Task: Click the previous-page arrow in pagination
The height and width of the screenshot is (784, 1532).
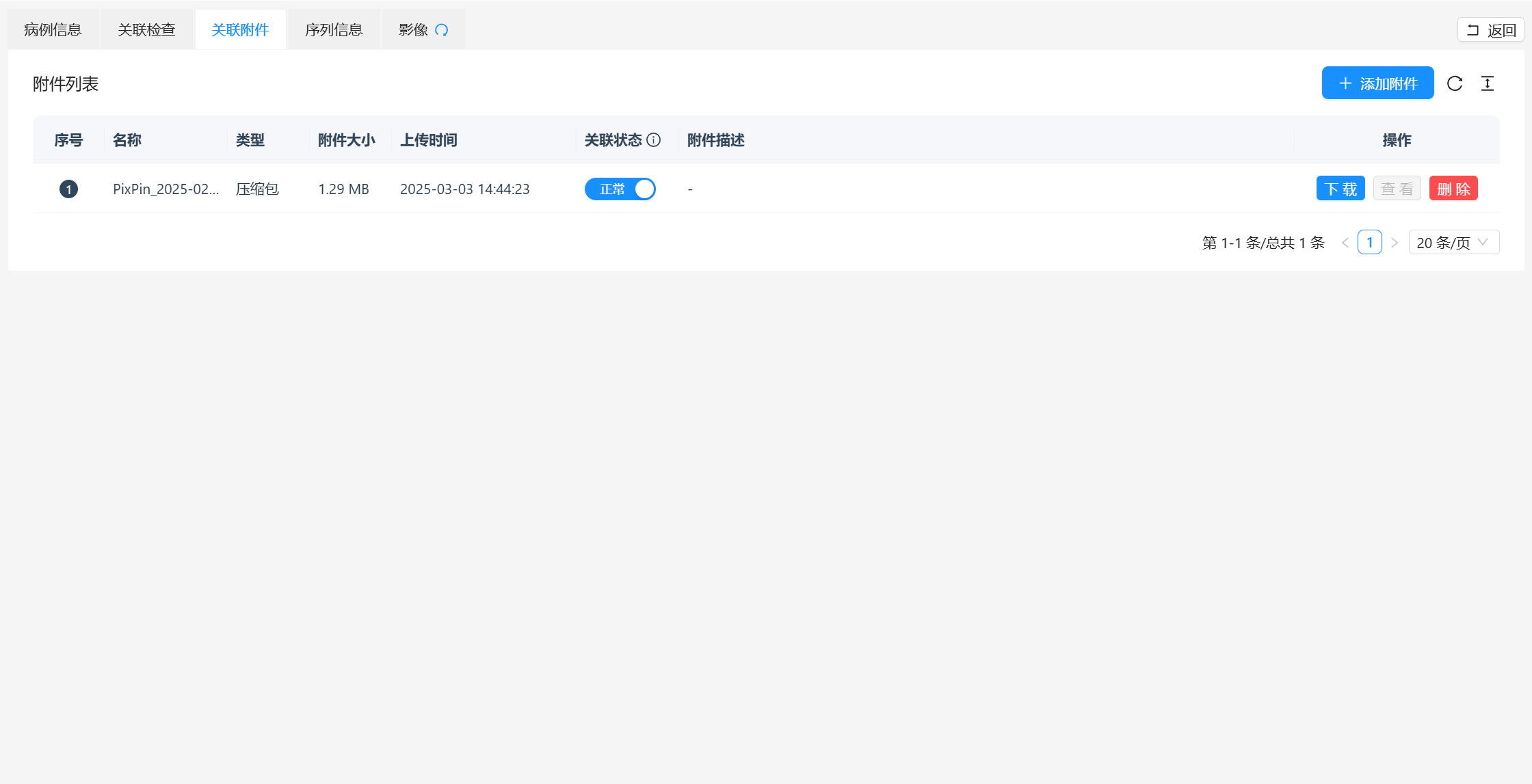Action: (x=1345, y=242)
